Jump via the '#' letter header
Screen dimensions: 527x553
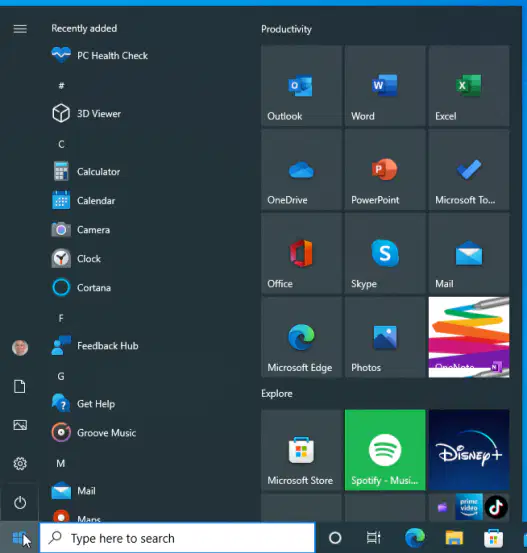61,86
